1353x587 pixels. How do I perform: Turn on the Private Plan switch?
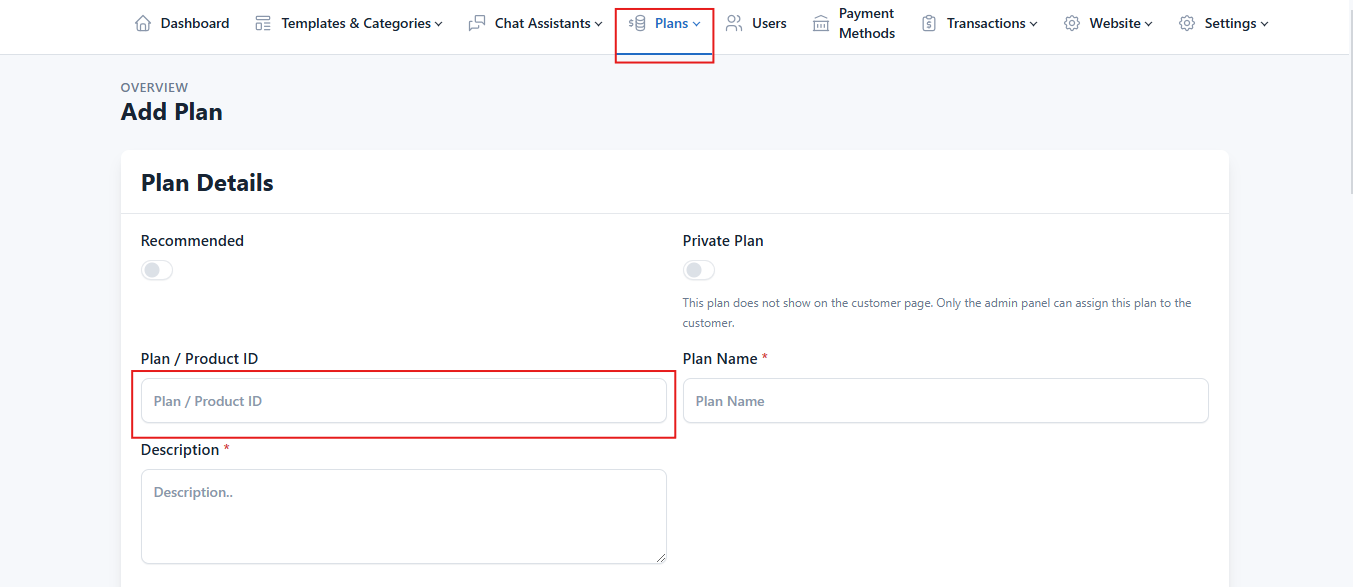pos(699,270)
